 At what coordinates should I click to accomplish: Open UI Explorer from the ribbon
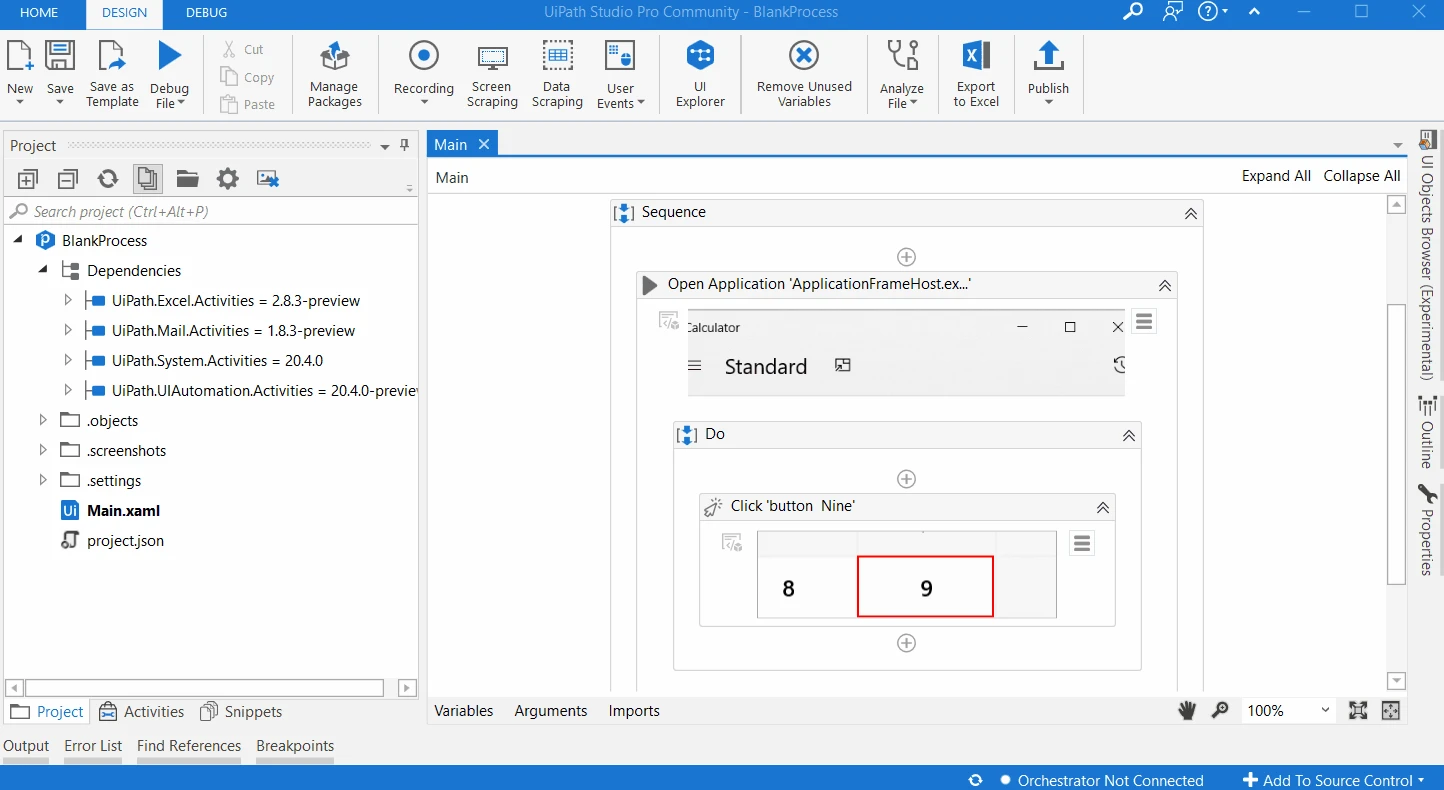(700, 74)
